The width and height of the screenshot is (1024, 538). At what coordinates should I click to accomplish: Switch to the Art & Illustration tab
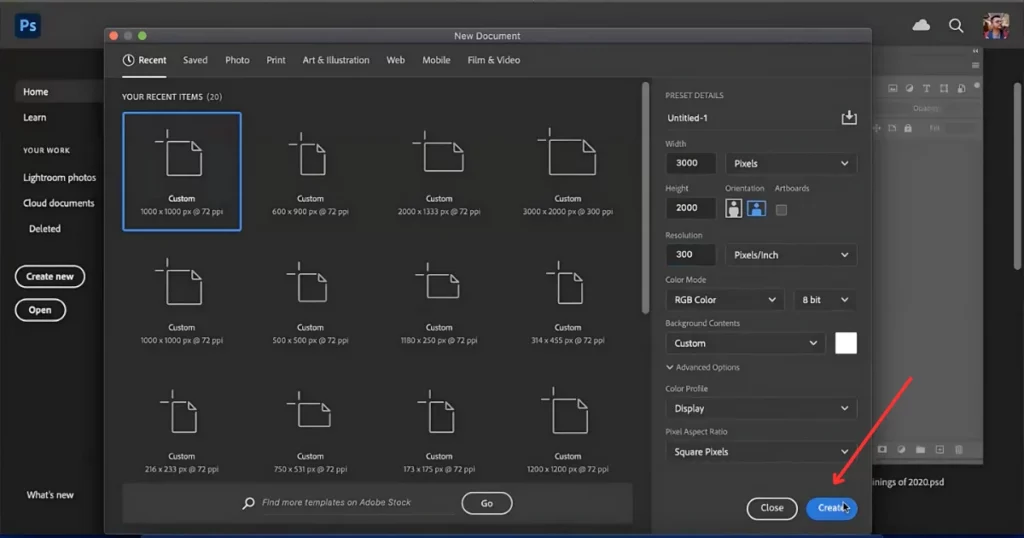(x=336, y=60)
